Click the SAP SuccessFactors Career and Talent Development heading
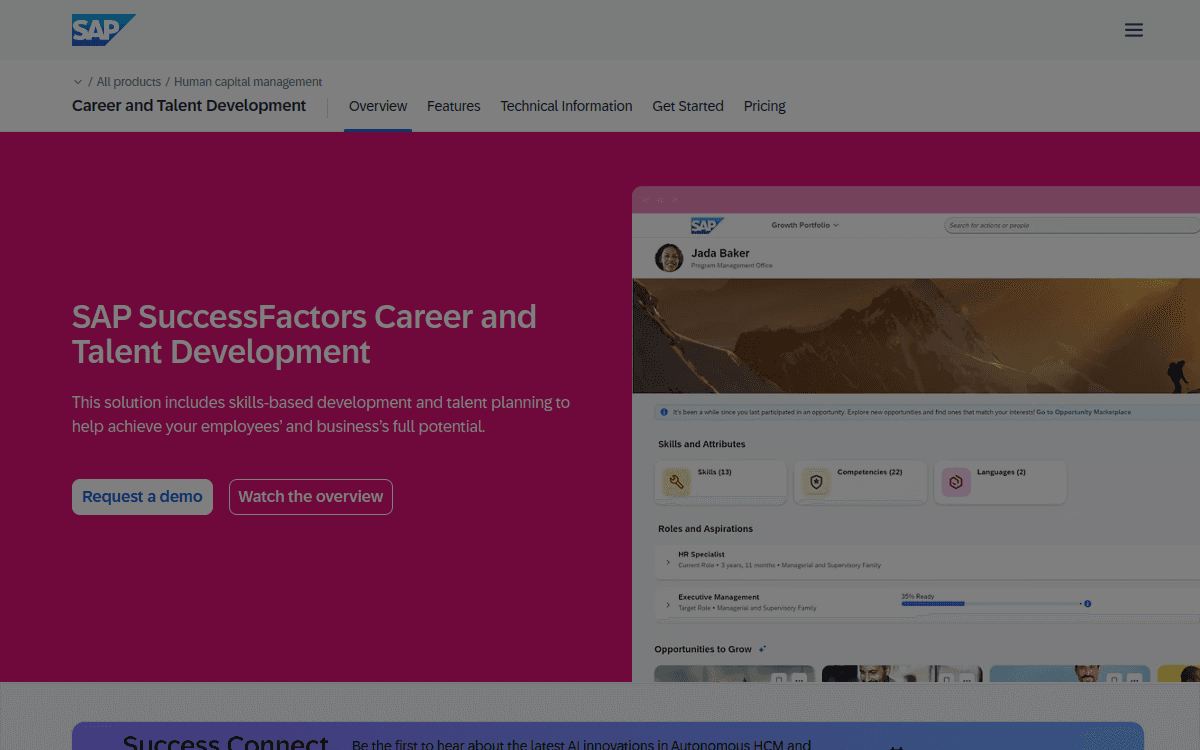This screenshot has width=1200, height=750. tap(304, 334)
